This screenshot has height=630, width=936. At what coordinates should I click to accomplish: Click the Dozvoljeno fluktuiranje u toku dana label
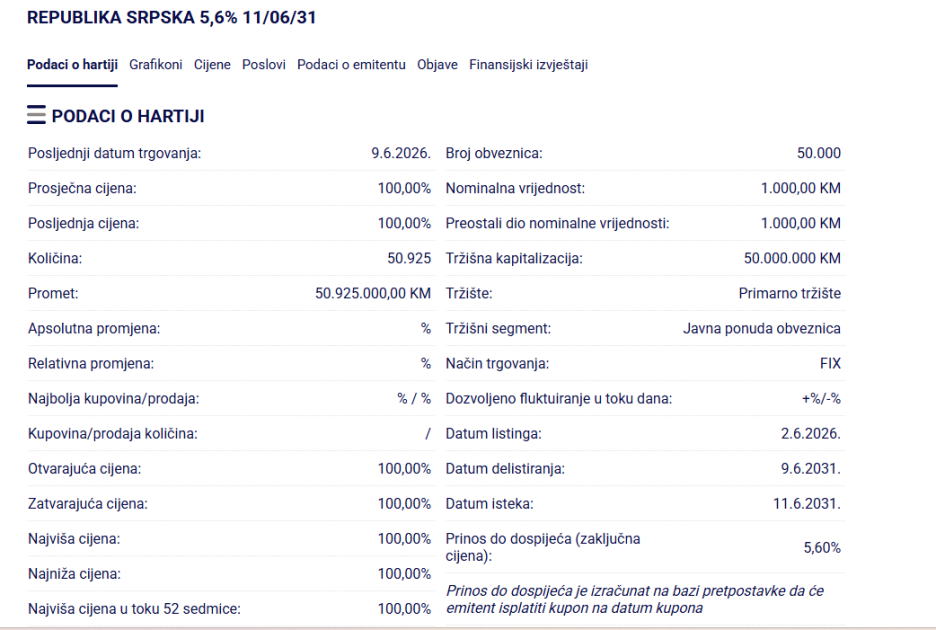(x=559, y=399)
